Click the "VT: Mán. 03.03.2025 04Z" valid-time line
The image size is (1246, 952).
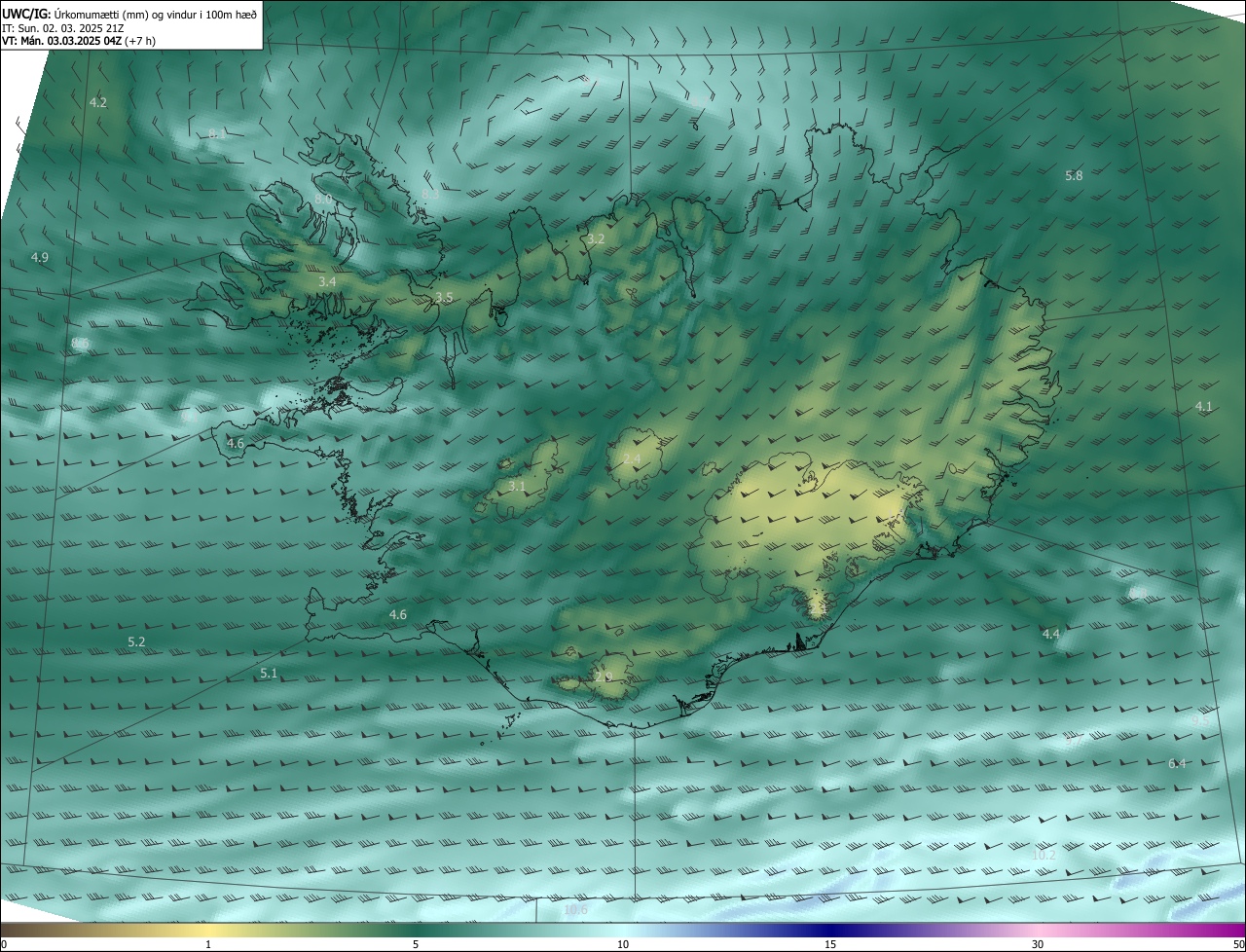78,41
